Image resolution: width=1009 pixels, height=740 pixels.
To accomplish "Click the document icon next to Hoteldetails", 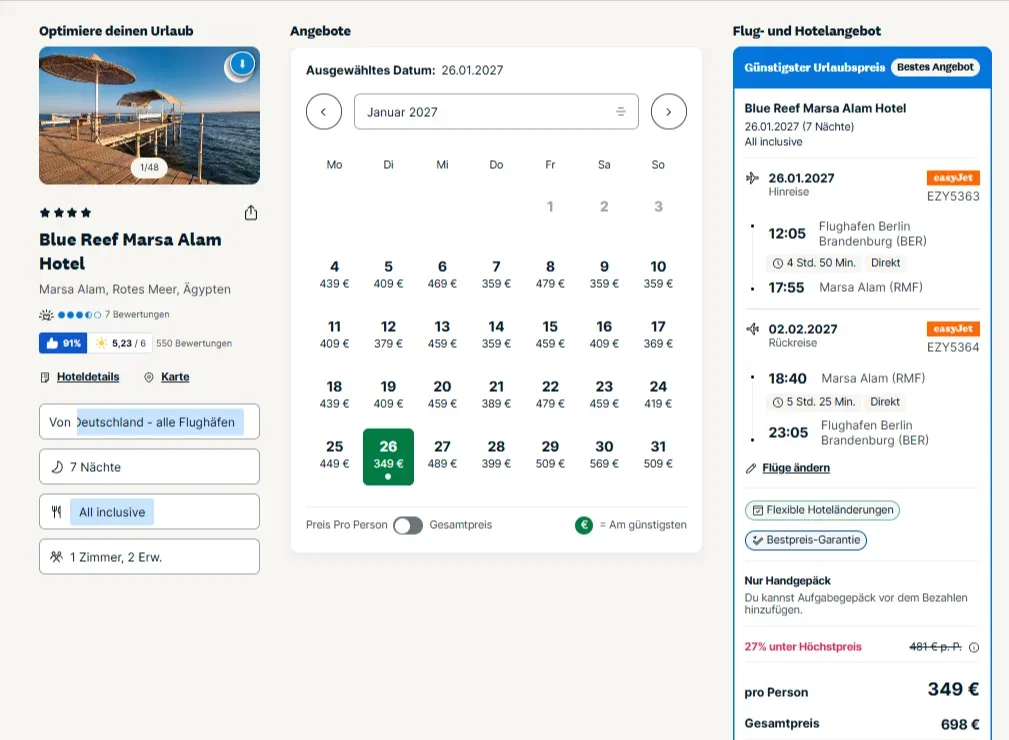I will (45, 377).
